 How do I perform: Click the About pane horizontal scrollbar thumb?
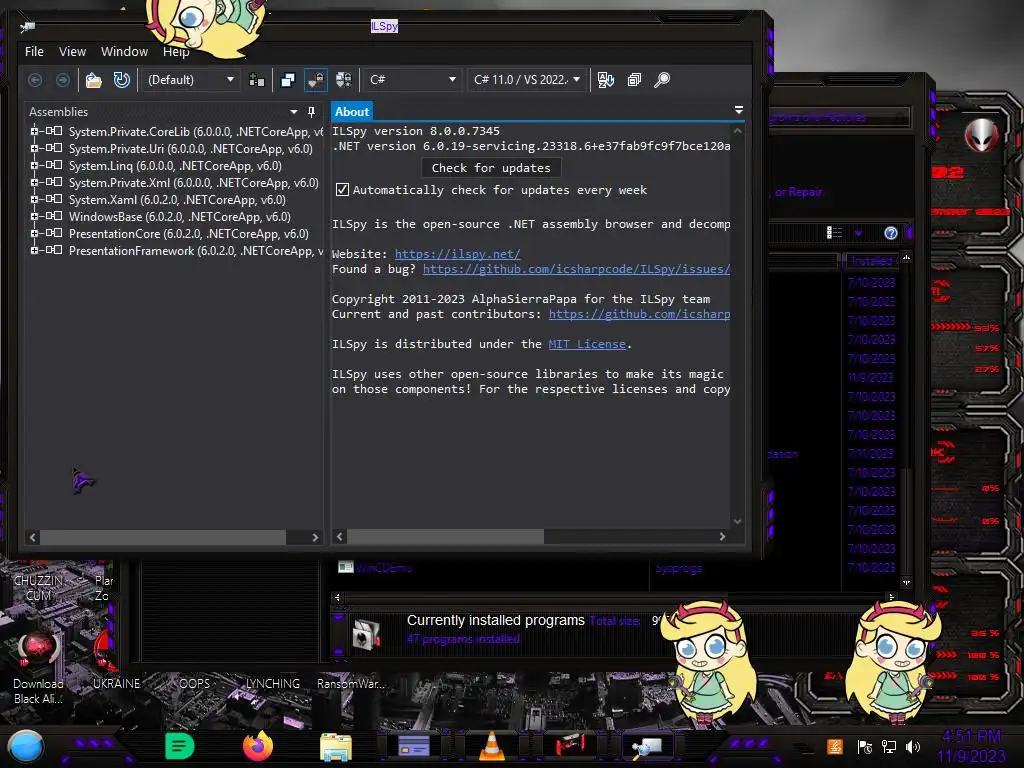[445, 537]
